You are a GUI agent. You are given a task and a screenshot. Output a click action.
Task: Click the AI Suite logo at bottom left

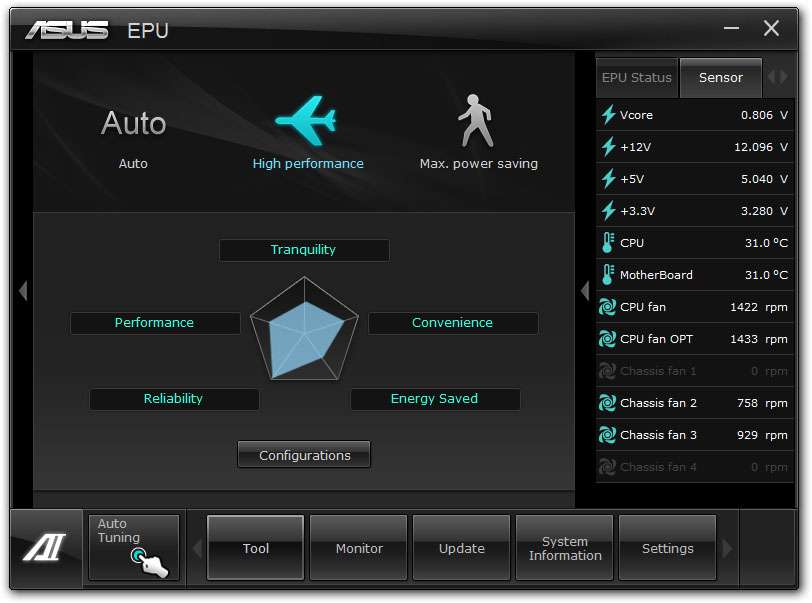[x=45, y=547]
